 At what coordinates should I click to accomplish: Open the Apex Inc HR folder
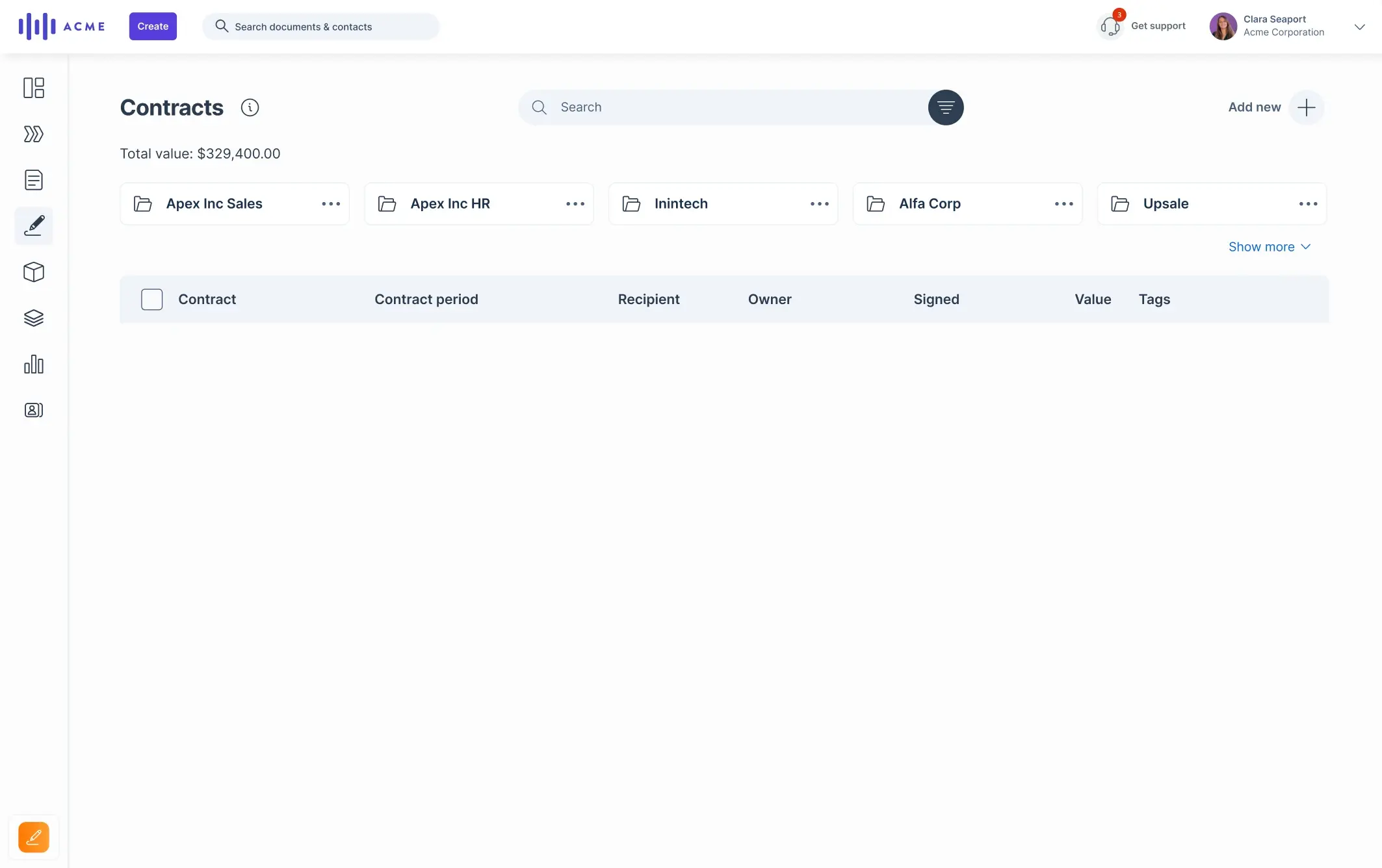(x=450, y=203)
